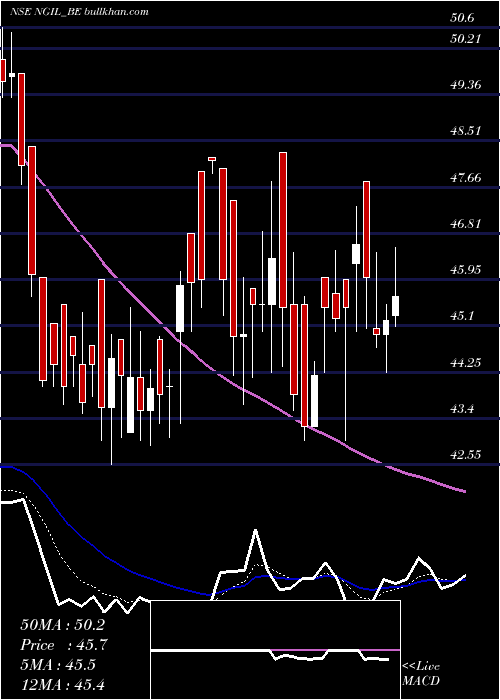Viewport: 500px width, 700px height.
Task: Click the <<Live MACD label
Action: point(421,674)
